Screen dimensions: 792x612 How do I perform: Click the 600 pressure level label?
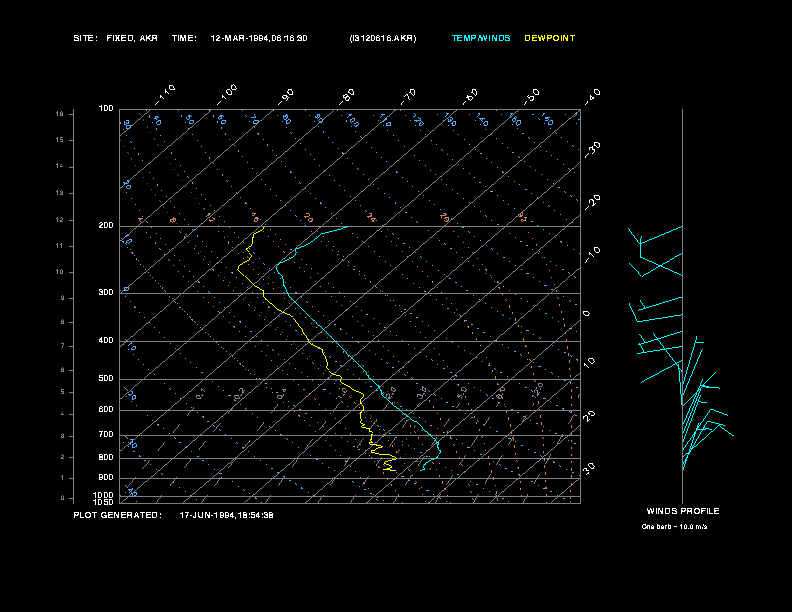(x=106, y=410)
